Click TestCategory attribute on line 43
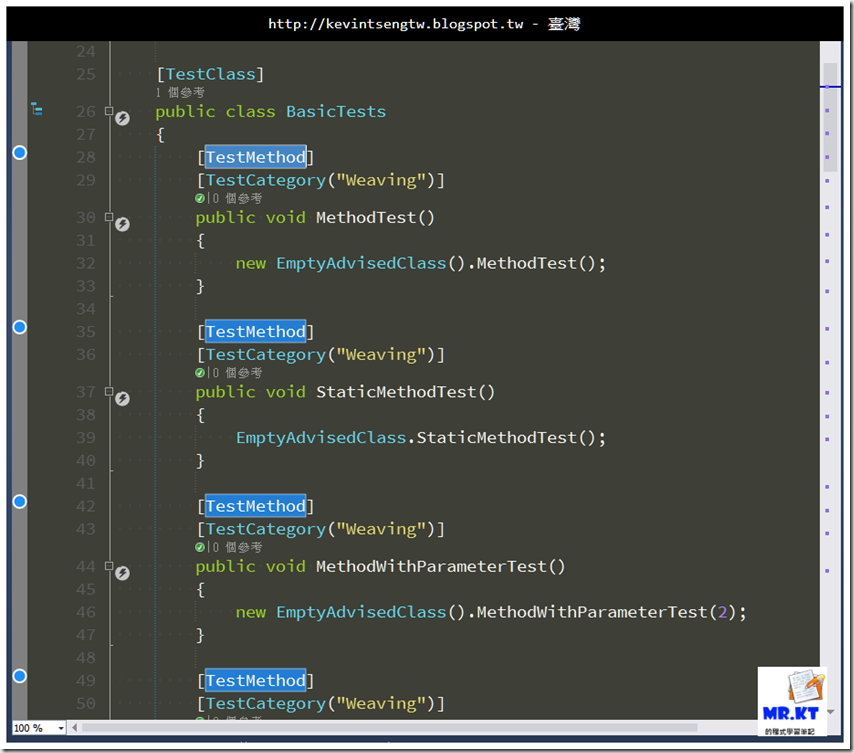This screenshot has height=753, width=854. 266,529
